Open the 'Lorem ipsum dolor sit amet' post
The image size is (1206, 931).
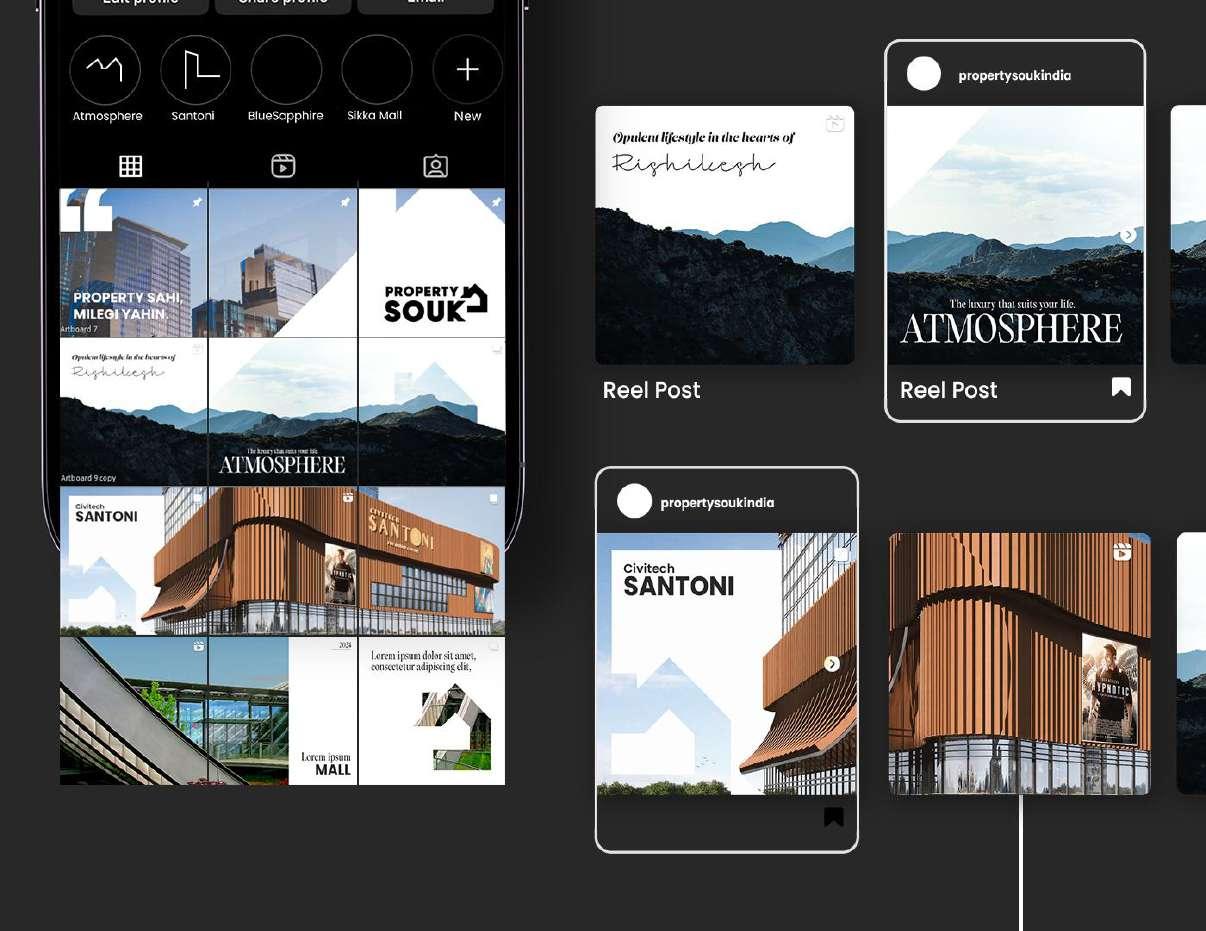[x=432, y=711]
